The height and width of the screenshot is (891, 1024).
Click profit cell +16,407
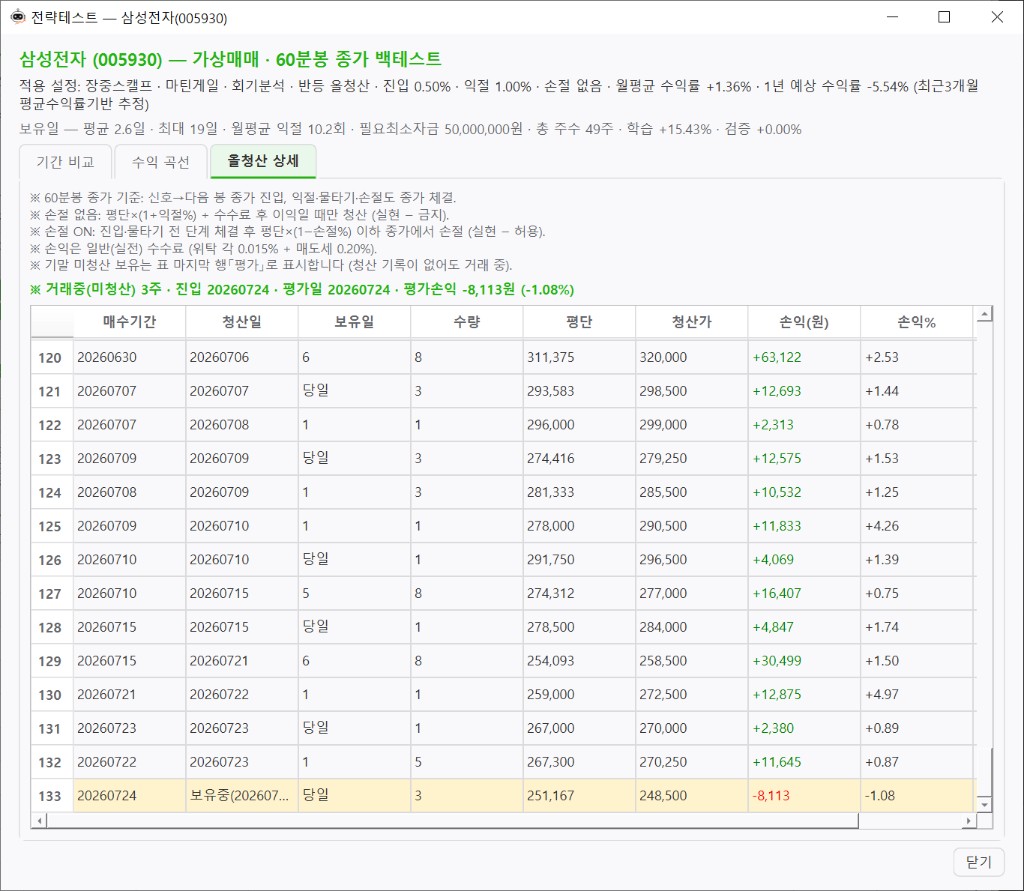[804, 593]
